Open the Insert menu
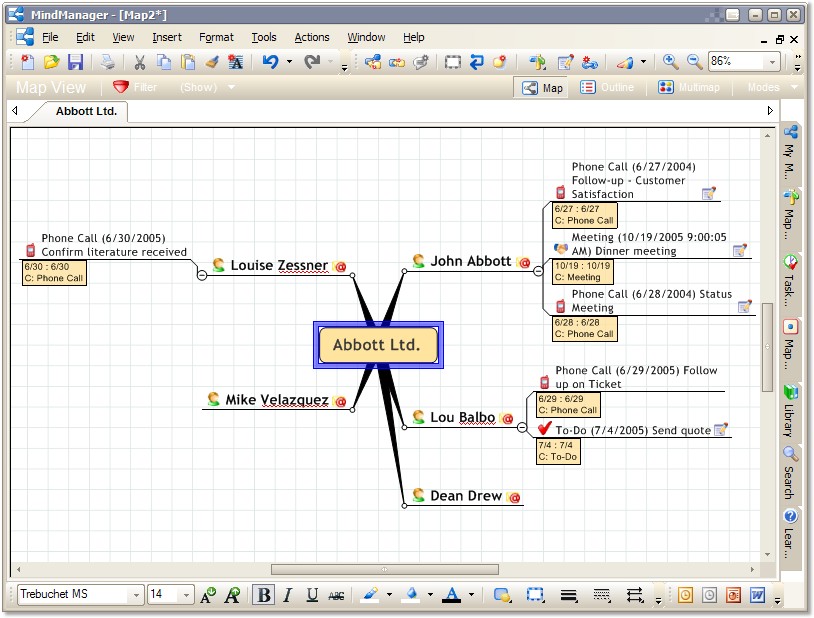Screen dimensions: 814x618 coord(167,37)
